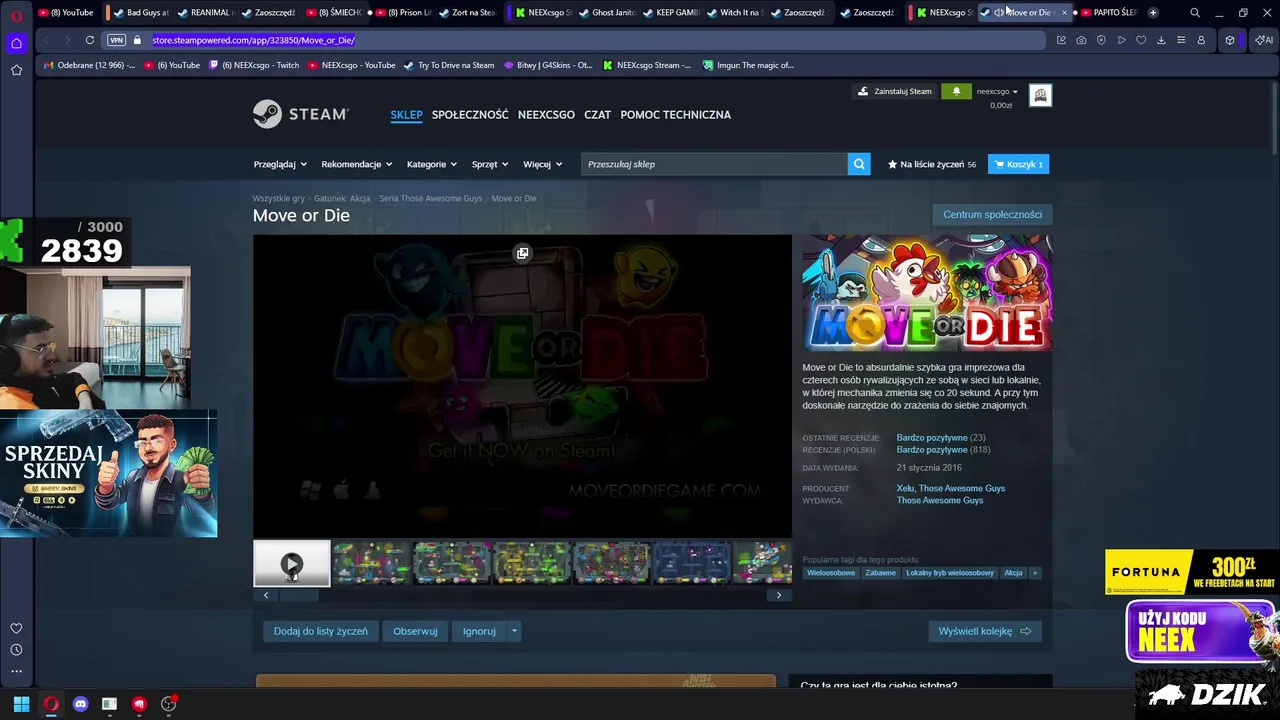
Task: Click the media strip scroll handle
Action: click(298, 595)
